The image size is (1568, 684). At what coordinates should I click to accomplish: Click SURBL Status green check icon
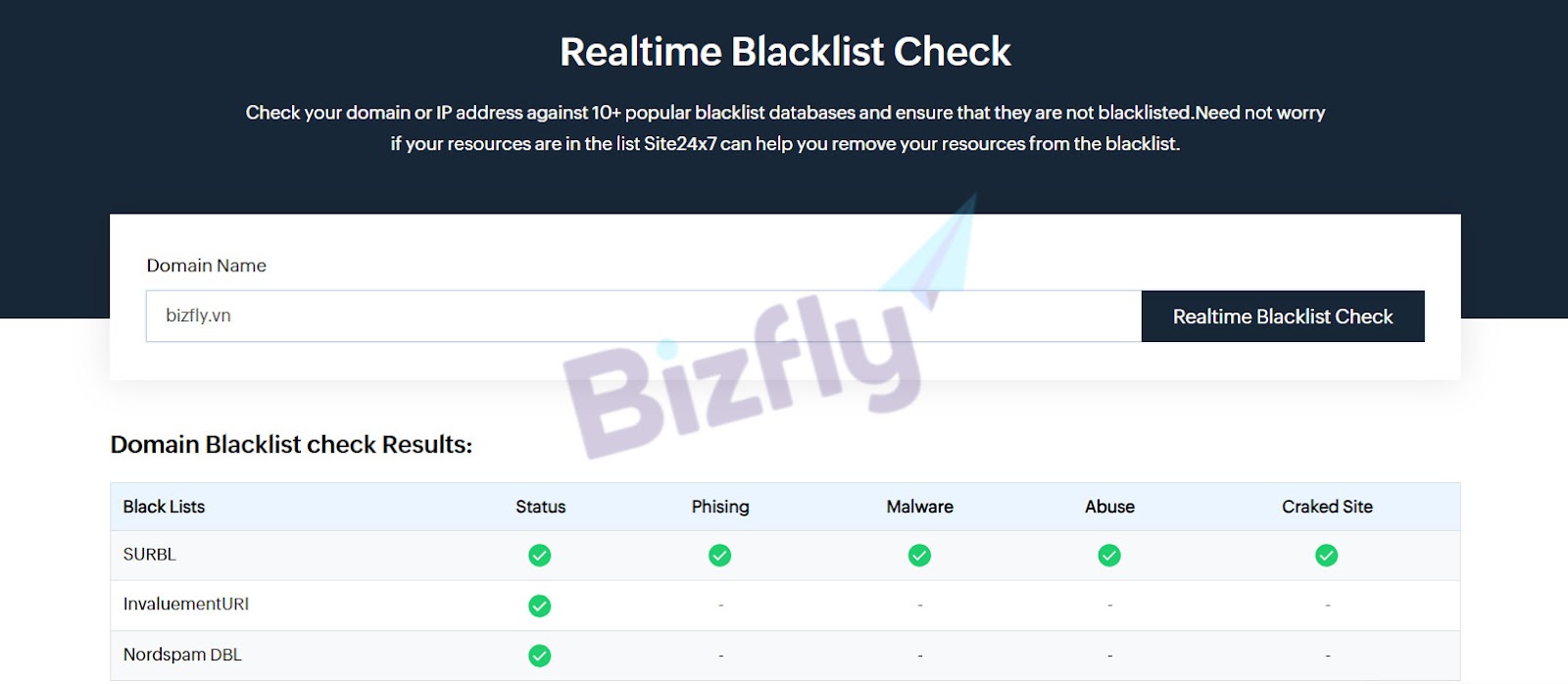(x=539, y=556)
